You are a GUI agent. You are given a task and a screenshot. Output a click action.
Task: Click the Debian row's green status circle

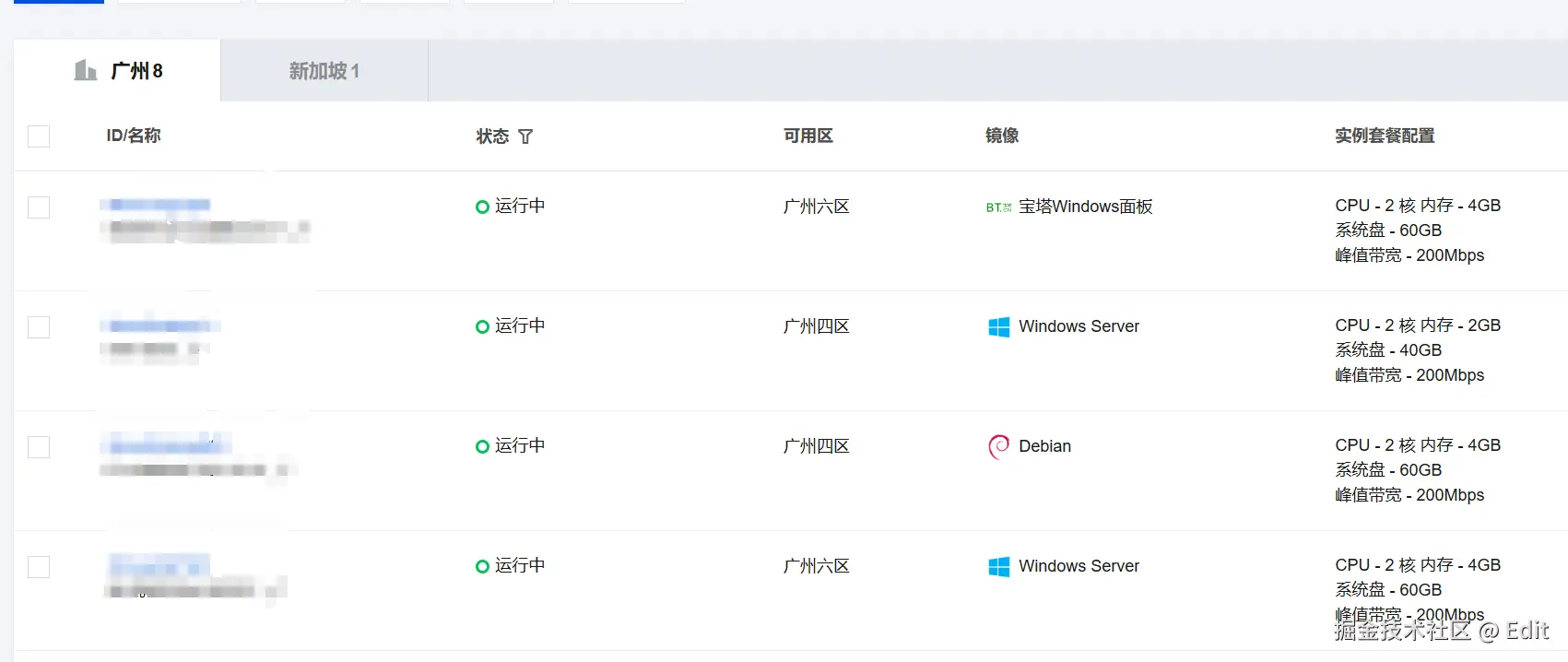482,446
